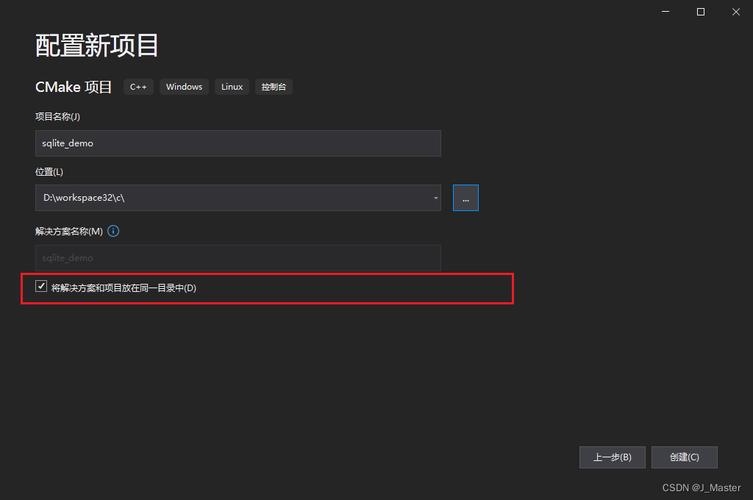Click the 项目名称 field containing sqlite_demo
This screenshot has width=753, height=500.
click(x=237, y=143)
